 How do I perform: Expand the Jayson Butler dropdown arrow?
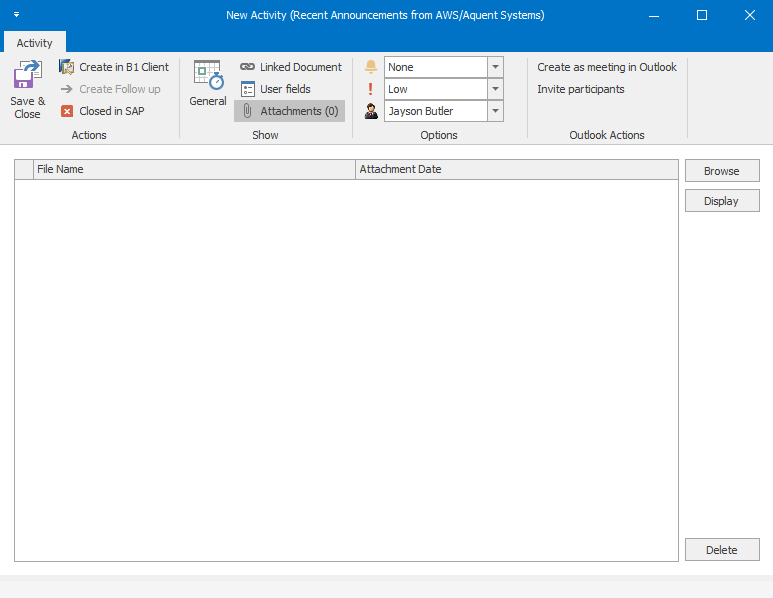(x=495, y=111)
